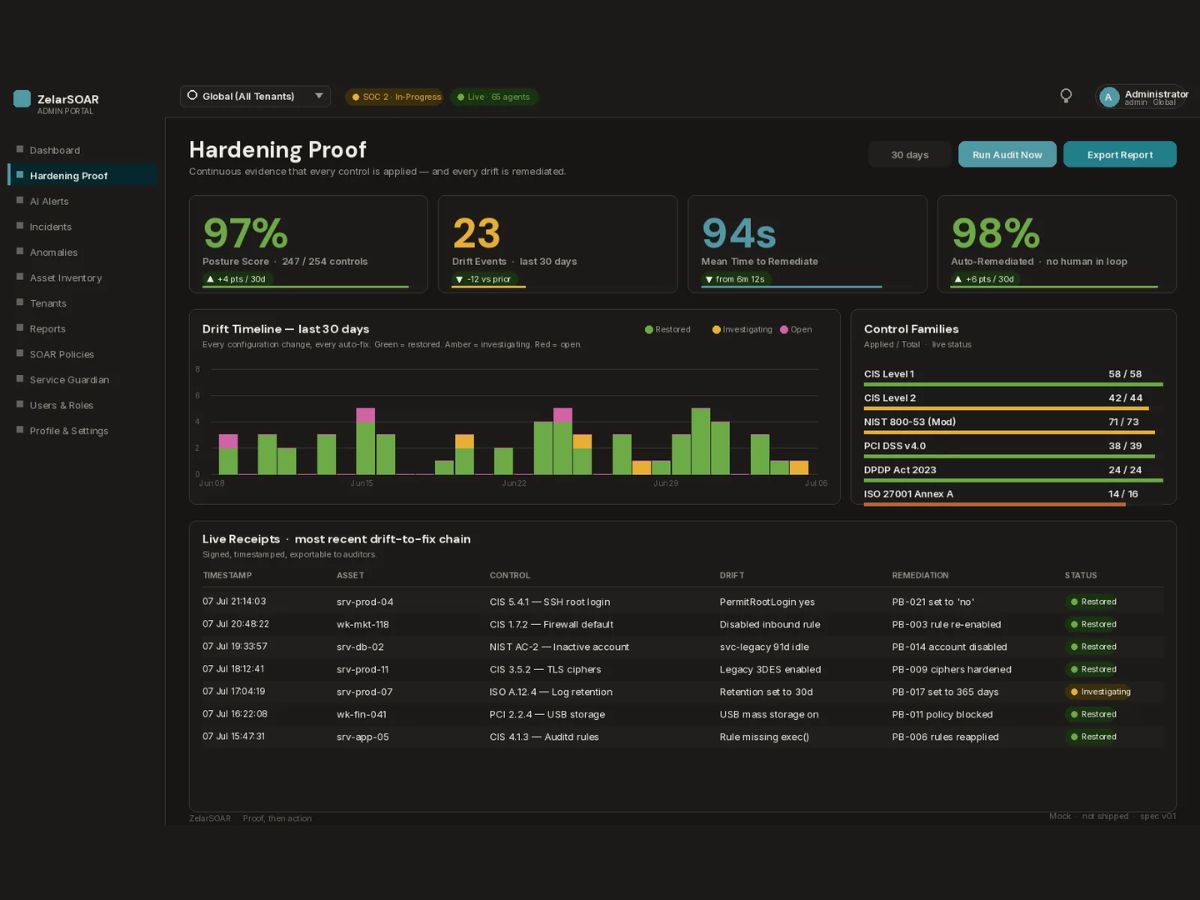Open the Global (All Tenants) dropdown
This screenshot has height=900, width=1200.
255,96
